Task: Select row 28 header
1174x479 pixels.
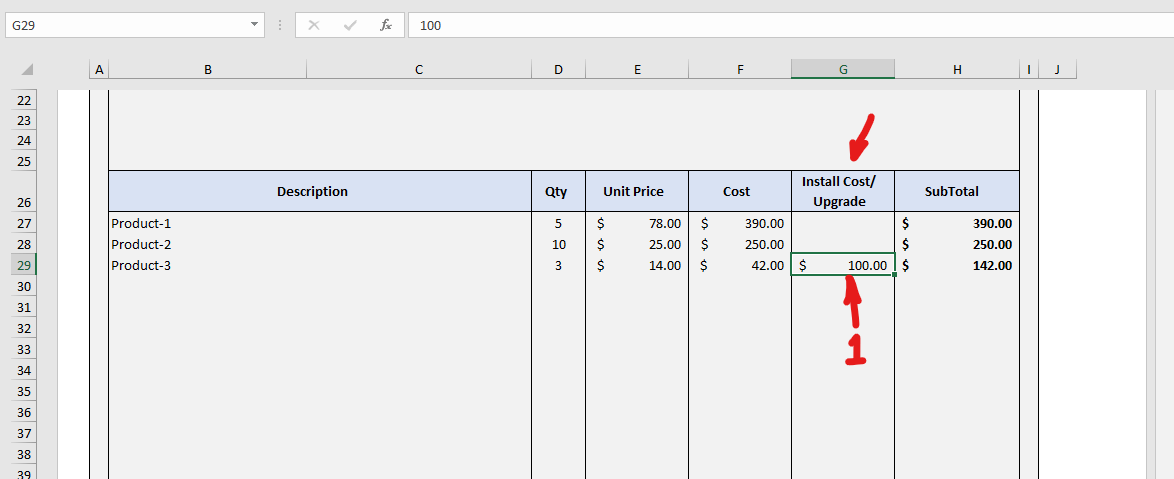Action: [x=24, y=244]
